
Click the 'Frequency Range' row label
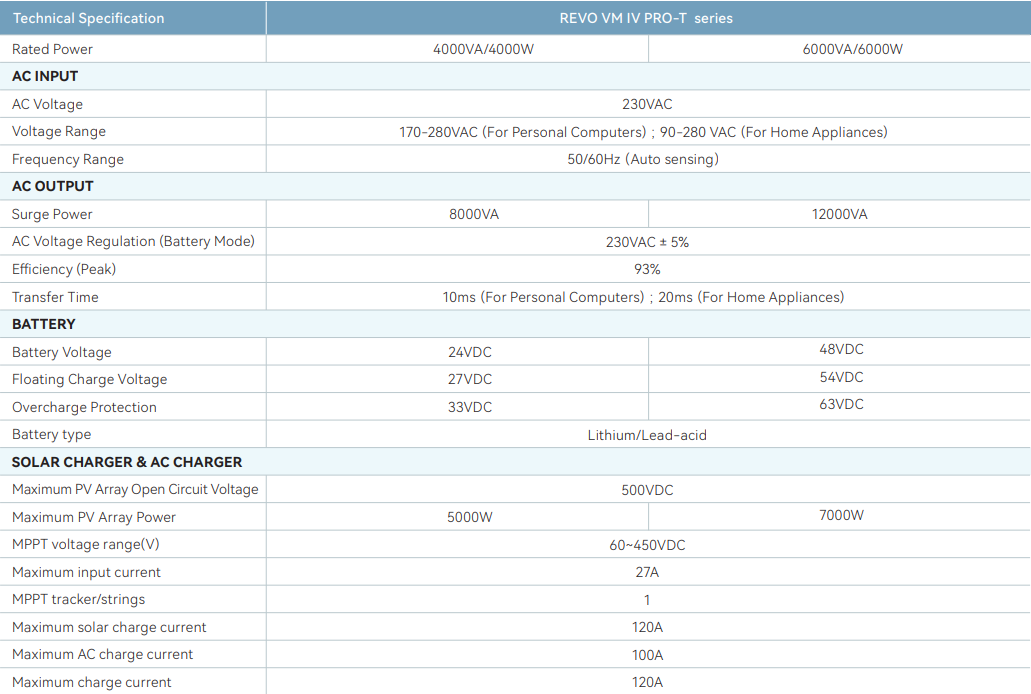[x=68, y=159]
